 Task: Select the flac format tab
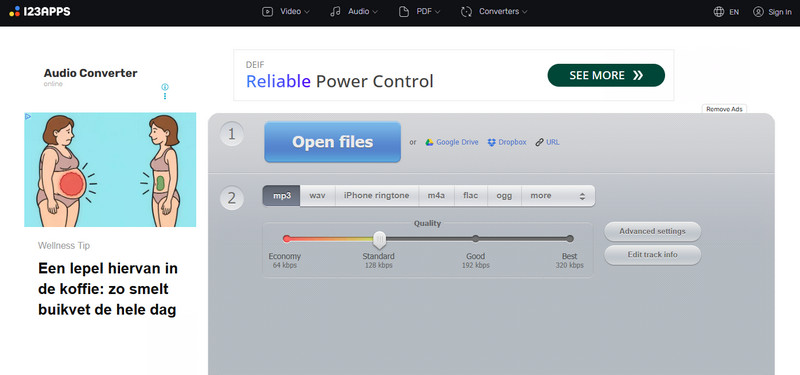[x=470, y=196]
